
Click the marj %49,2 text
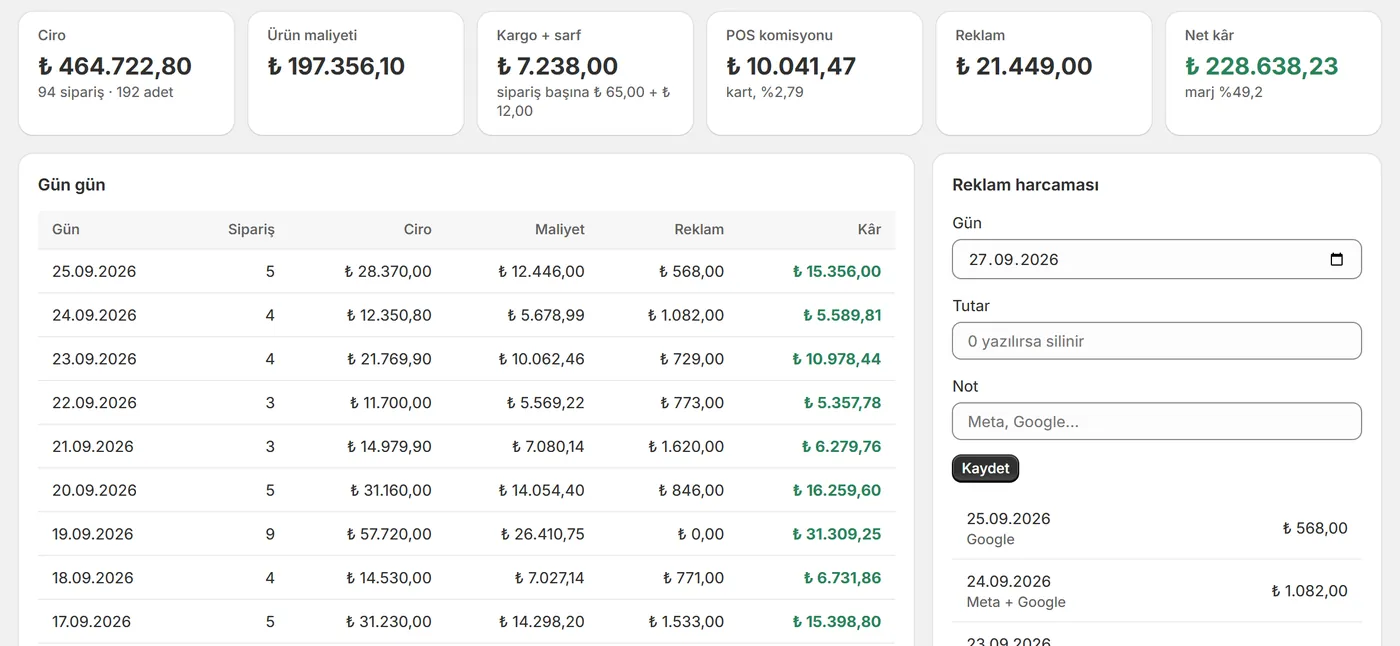pos(1224,92)
